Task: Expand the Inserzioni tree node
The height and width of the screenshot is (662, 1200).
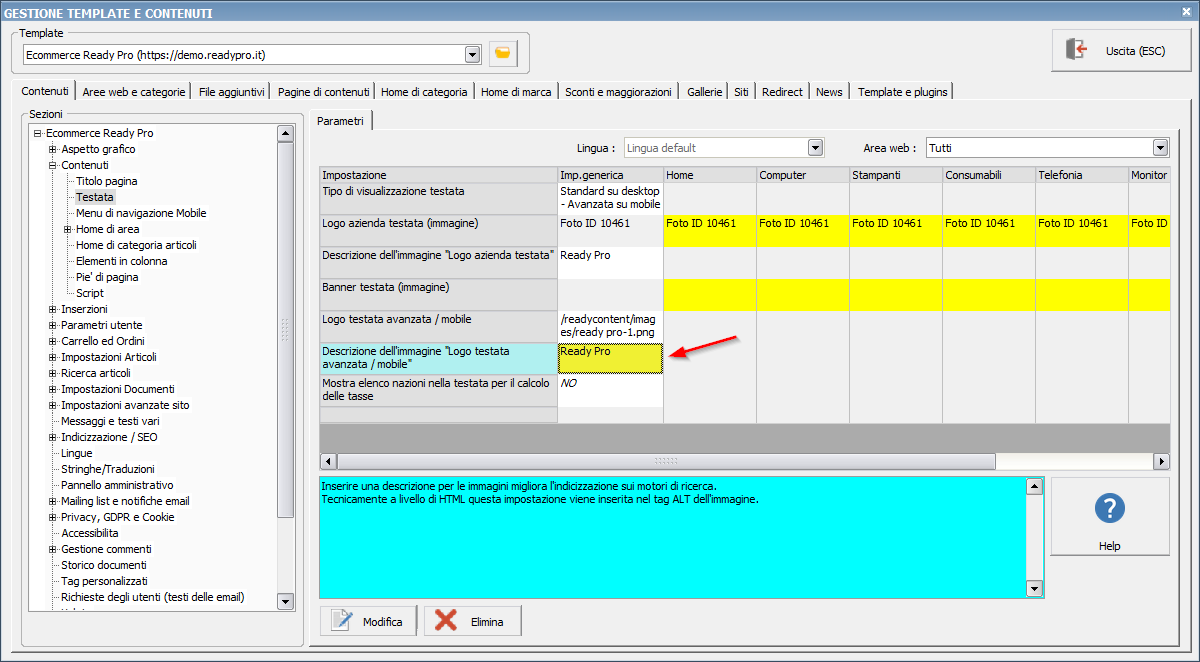Action: pyautogui.click(x=52, y=309)
